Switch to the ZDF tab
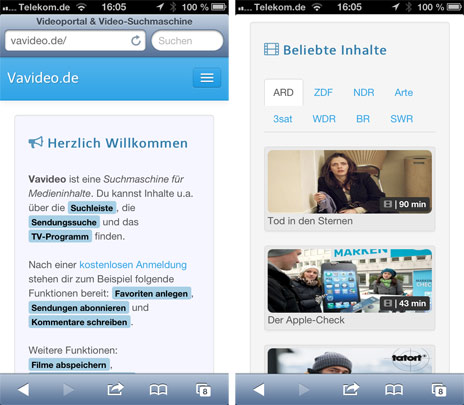The image size is (464, 405). (x=323, y=92)
